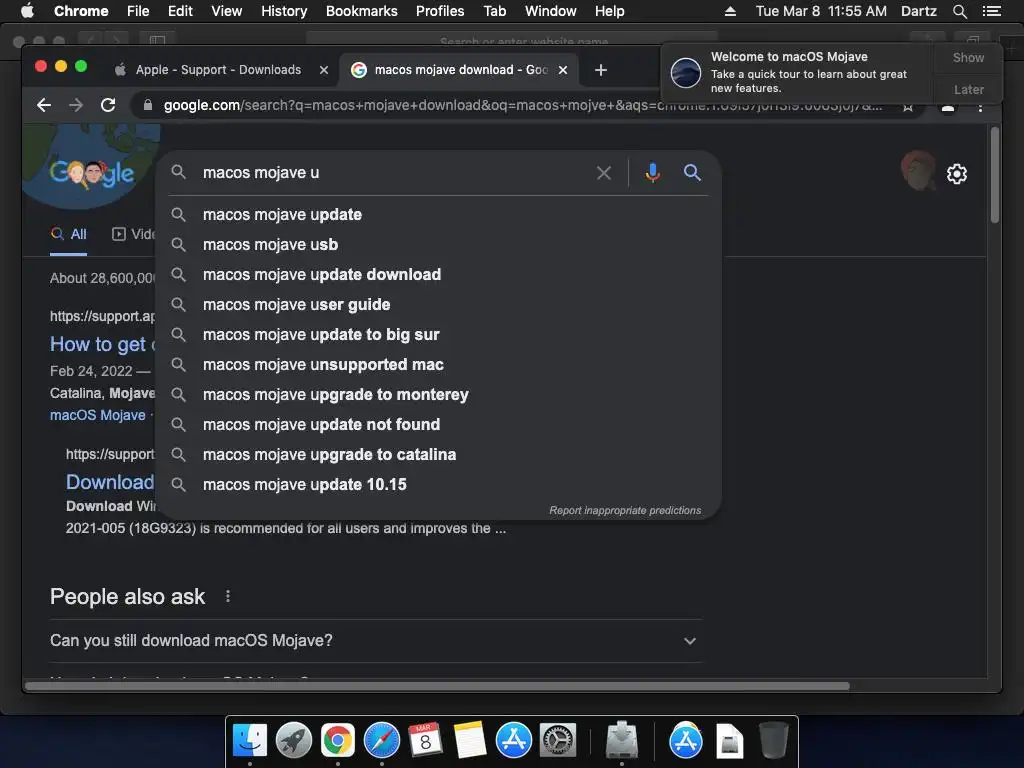Open Calendar icon in the Dock
1024x768 pixels.
click(426, 741)
